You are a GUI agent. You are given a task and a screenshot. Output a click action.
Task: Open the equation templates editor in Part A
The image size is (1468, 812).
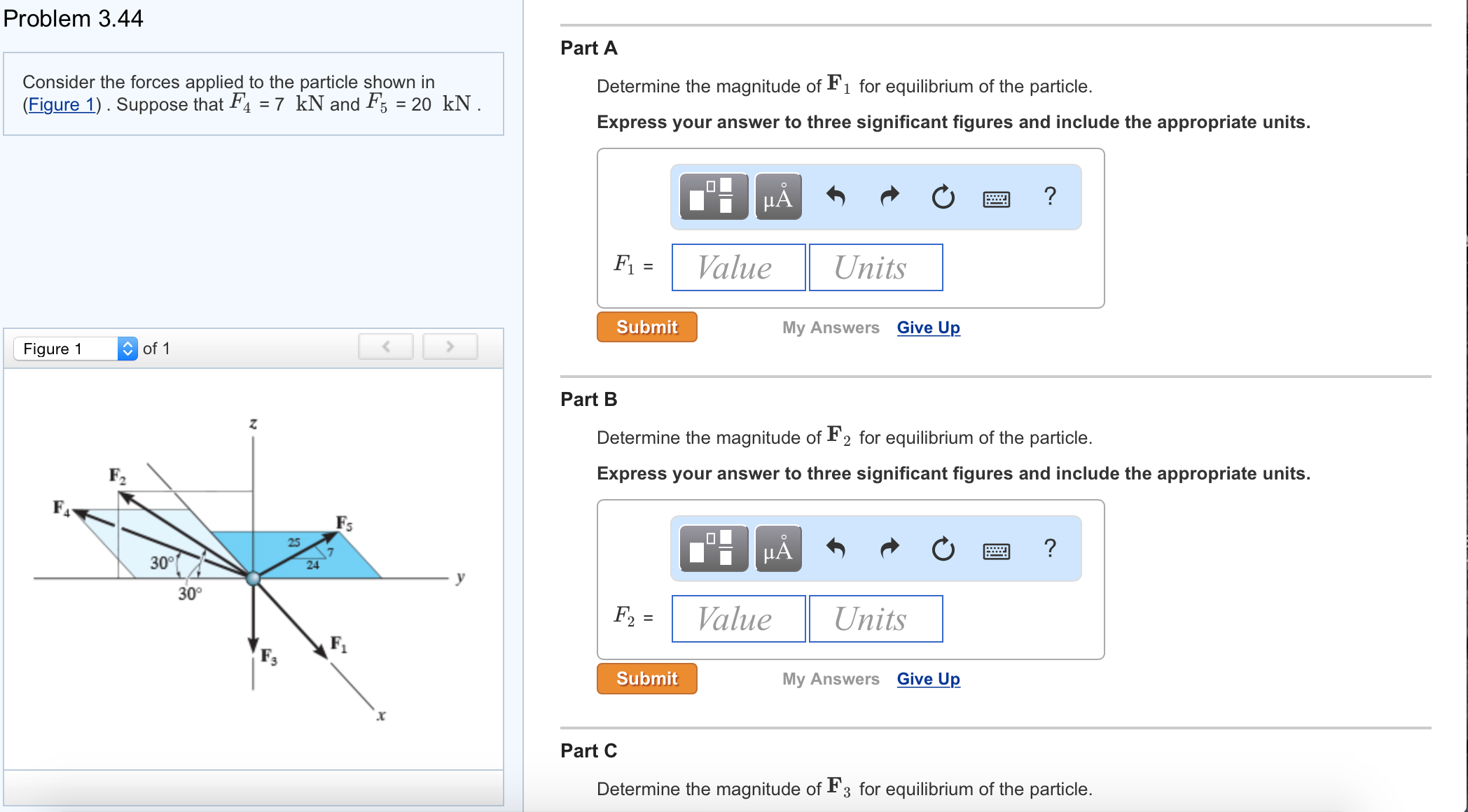pyautogui.click(x=712, y=197)
